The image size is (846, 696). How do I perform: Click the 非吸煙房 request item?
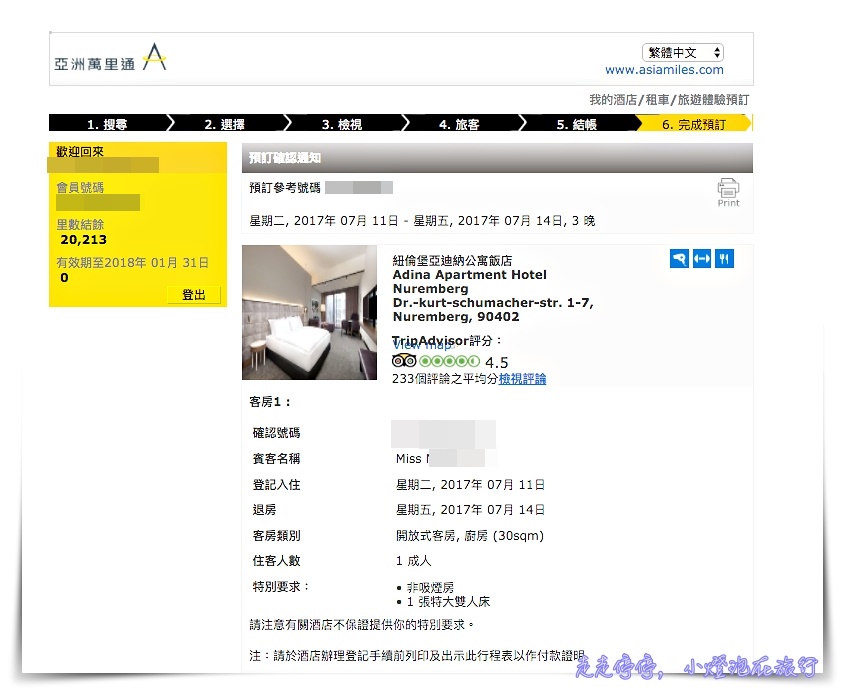click(430, 587)
